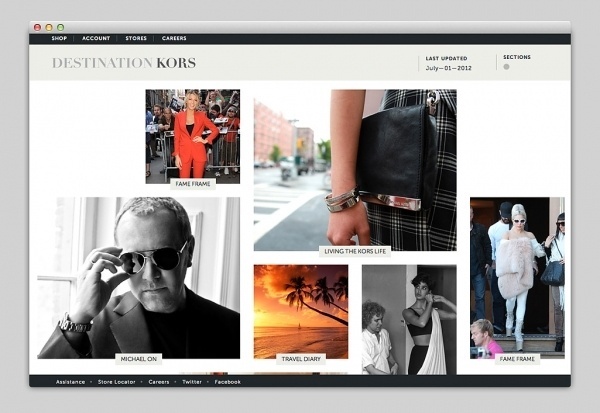Image resolution: width=600 pixels, height=413 pixels.
Task: Minimize the window with the yellow button
Action: [49, 27]
